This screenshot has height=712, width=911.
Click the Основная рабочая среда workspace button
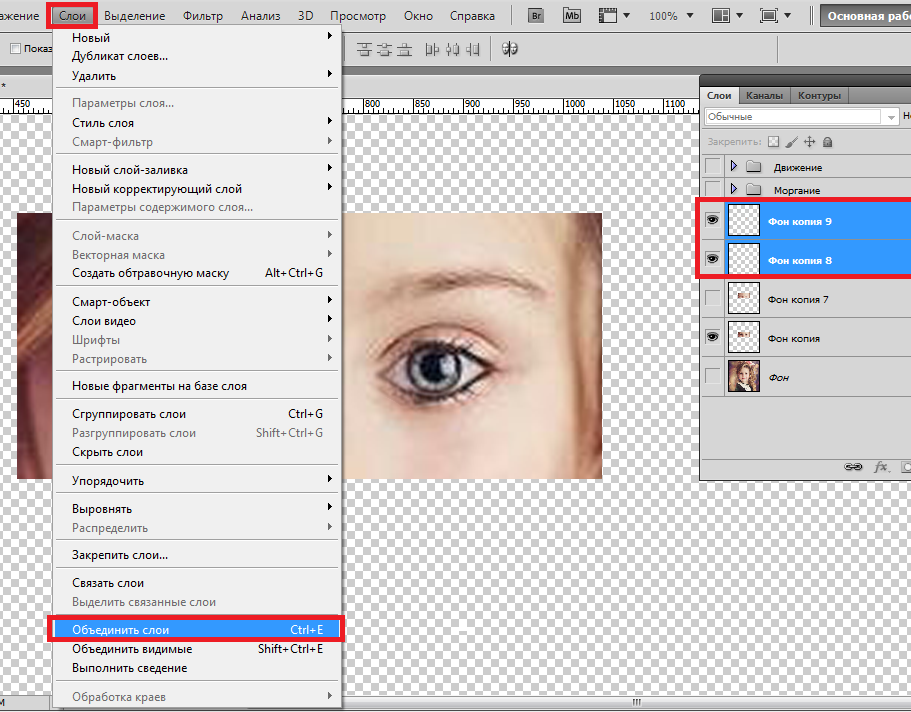point(865,16)
